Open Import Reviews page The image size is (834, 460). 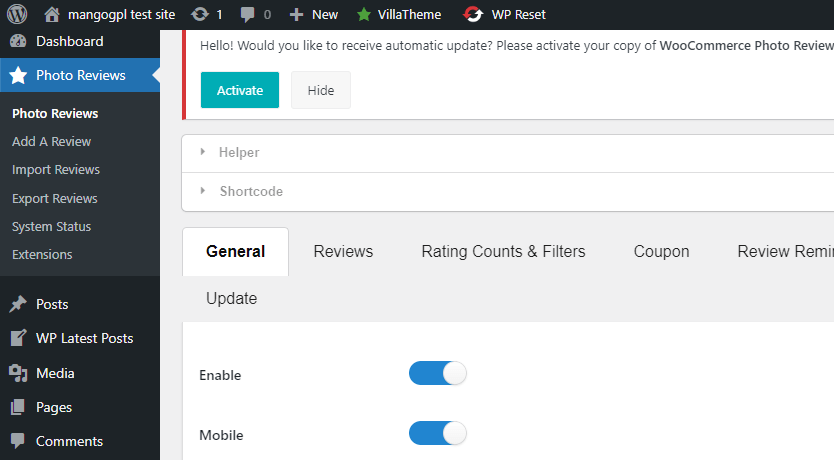pyautogui.click(x=56, y=170)
